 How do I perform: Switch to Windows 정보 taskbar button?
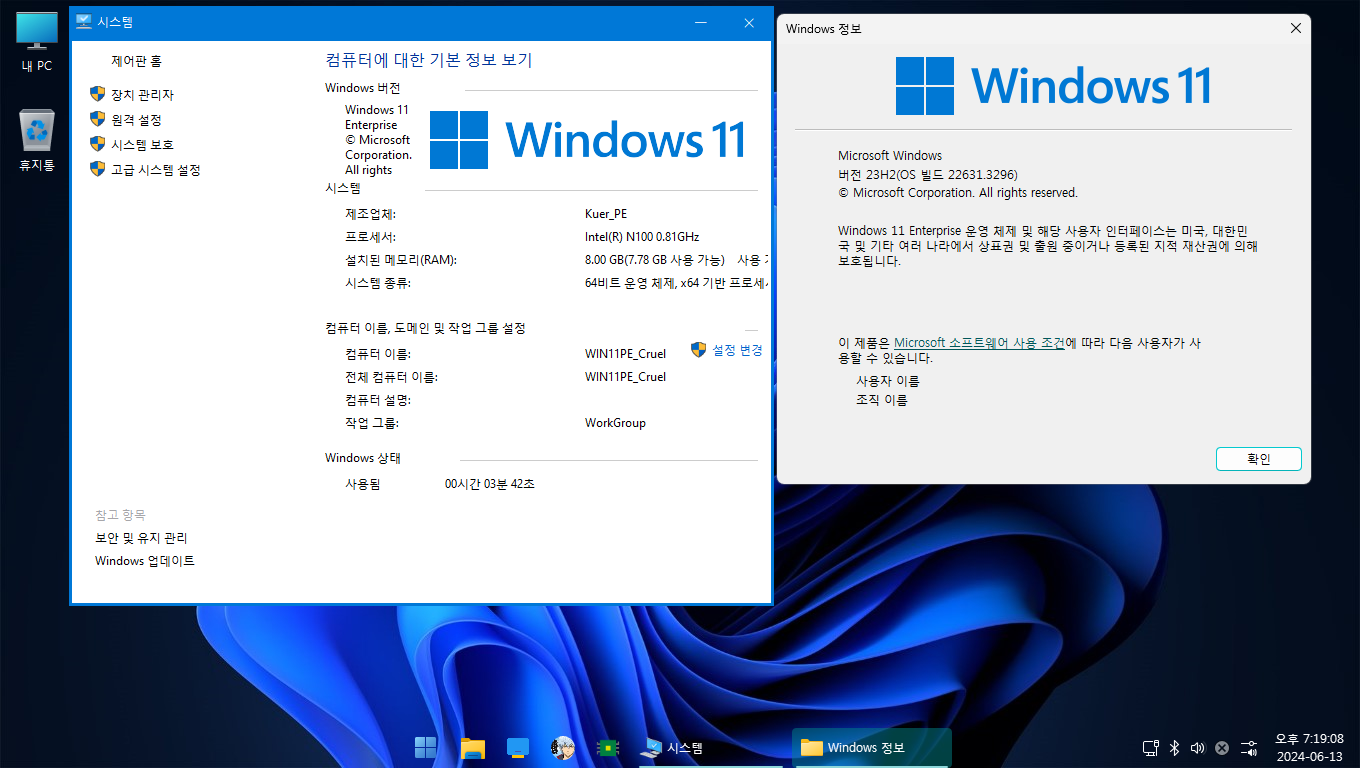click(872, 747)
